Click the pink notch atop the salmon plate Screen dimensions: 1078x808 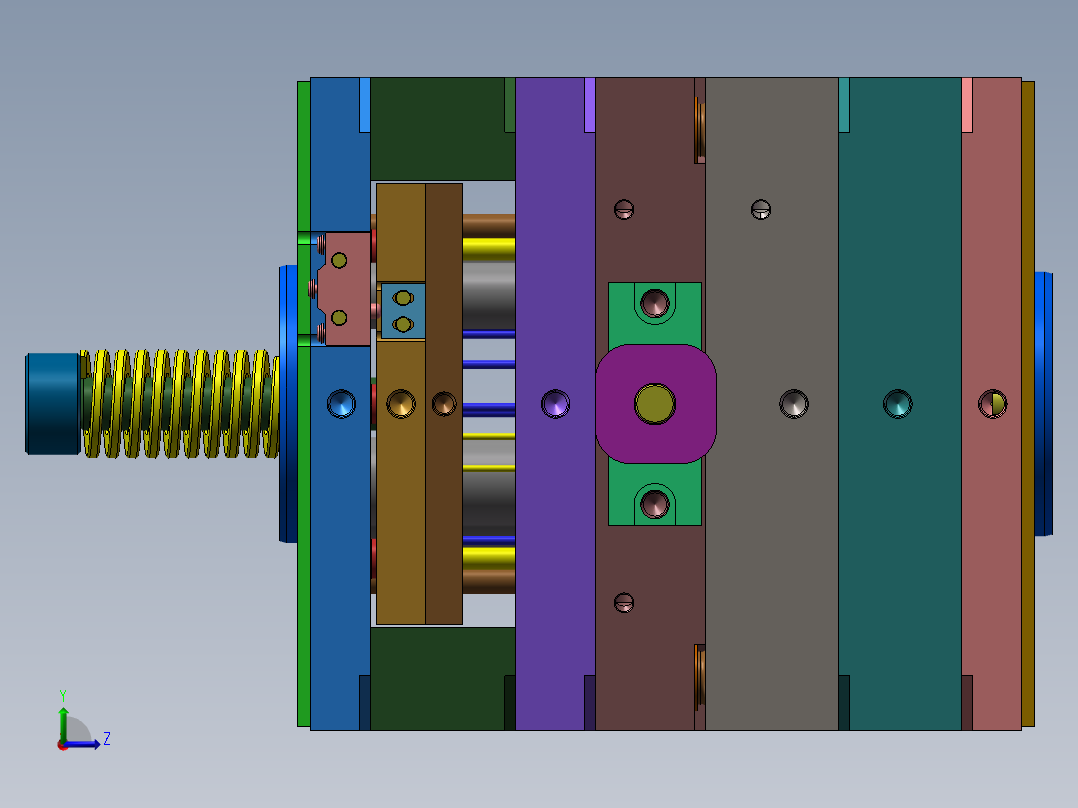pyautogui.click(x=967, y=105)
